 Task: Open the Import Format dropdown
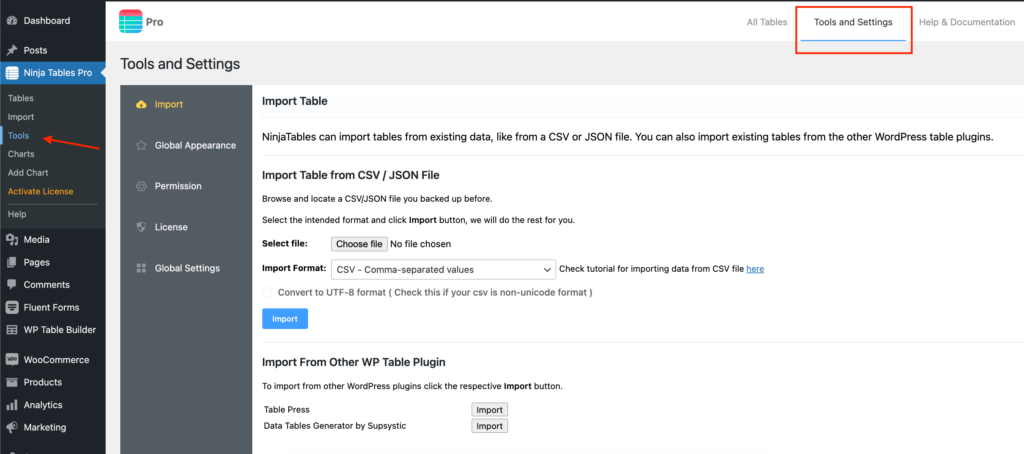coord(443,269)
